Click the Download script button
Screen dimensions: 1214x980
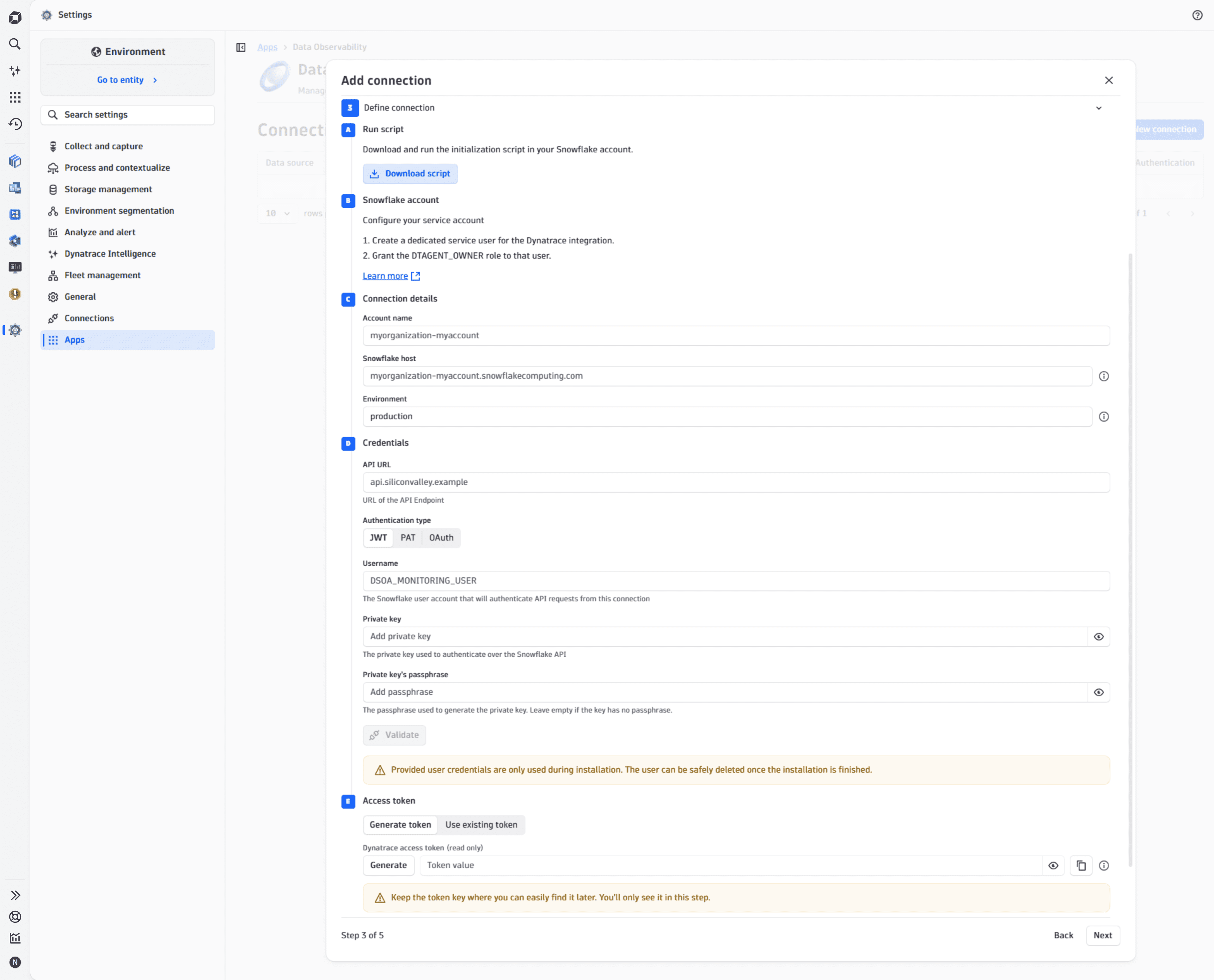(410, 174)
